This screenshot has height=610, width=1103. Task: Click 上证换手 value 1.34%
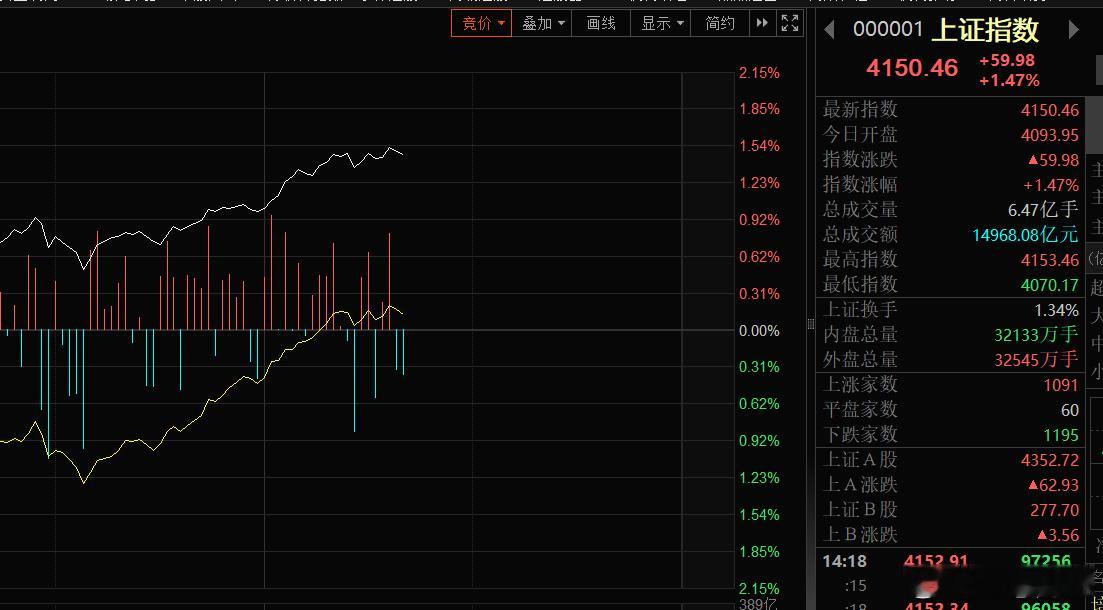pyautogui.click(x=1057, y=310)
